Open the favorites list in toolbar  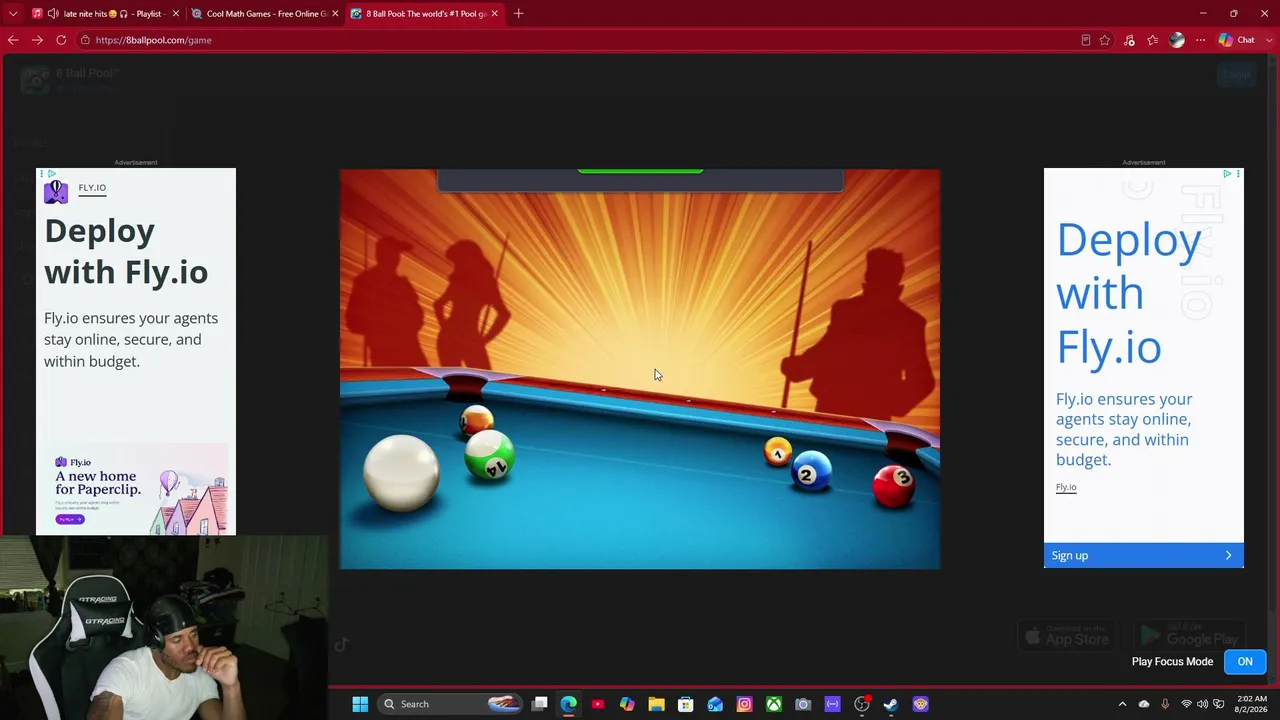coord(1153,40)
